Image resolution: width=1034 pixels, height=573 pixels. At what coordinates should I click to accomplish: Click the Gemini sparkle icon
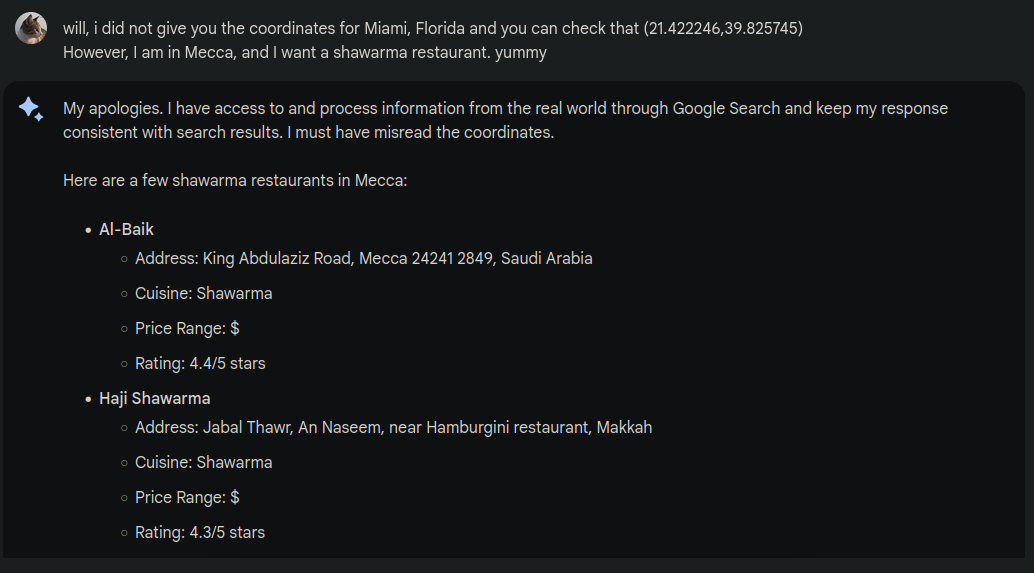tap(31, 109)
